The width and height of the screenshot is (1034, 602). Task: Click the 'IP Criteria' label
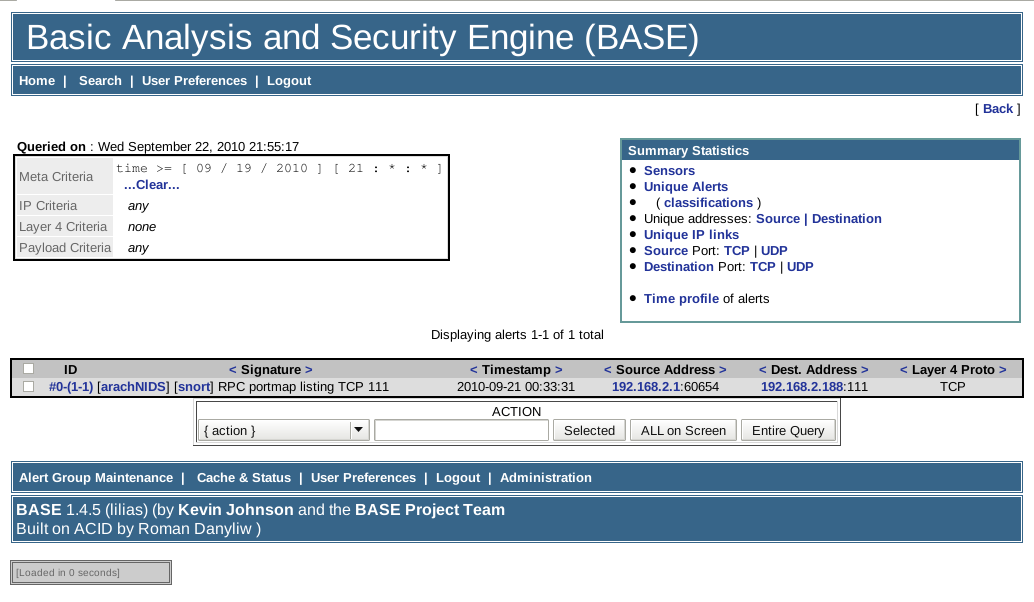tap(48, 206)
